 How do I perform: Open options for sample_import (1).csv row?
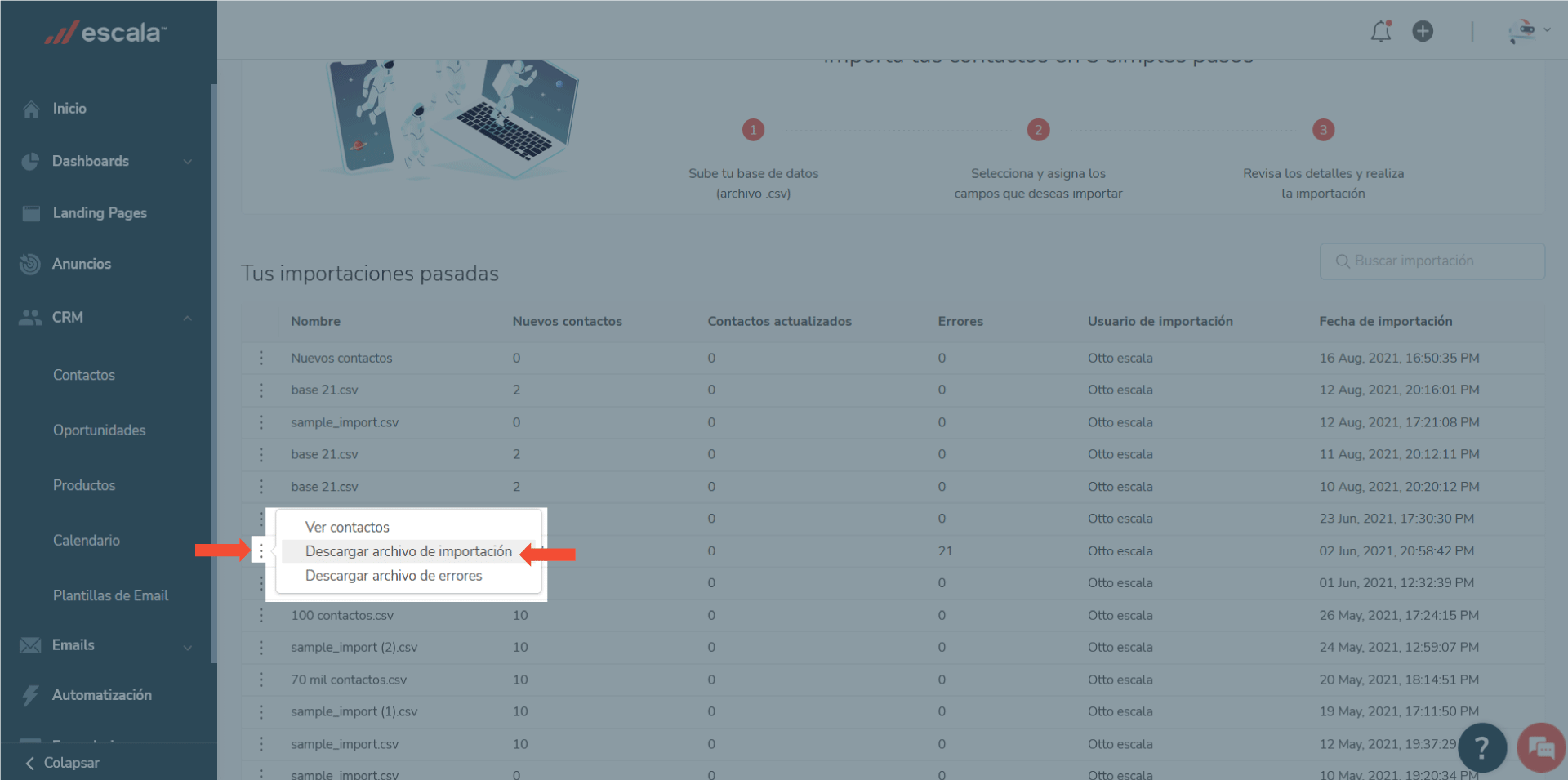(261, 711)
